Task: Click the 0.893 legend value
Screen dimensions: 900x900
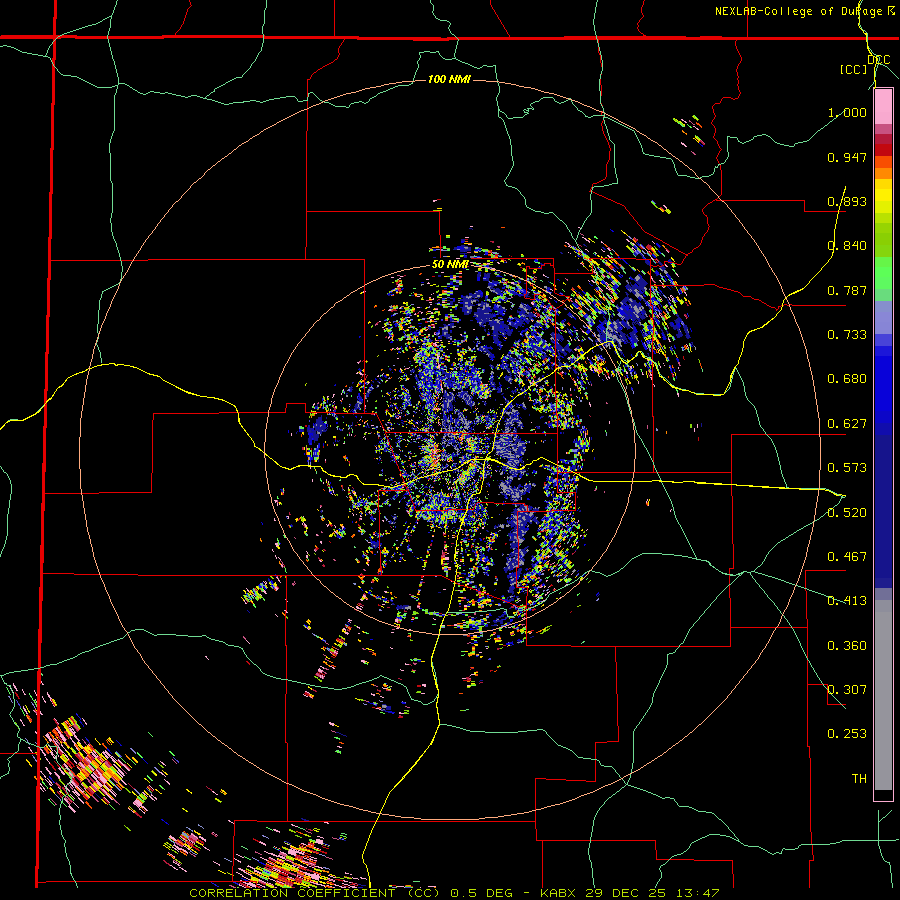Action: pos(847,201)
